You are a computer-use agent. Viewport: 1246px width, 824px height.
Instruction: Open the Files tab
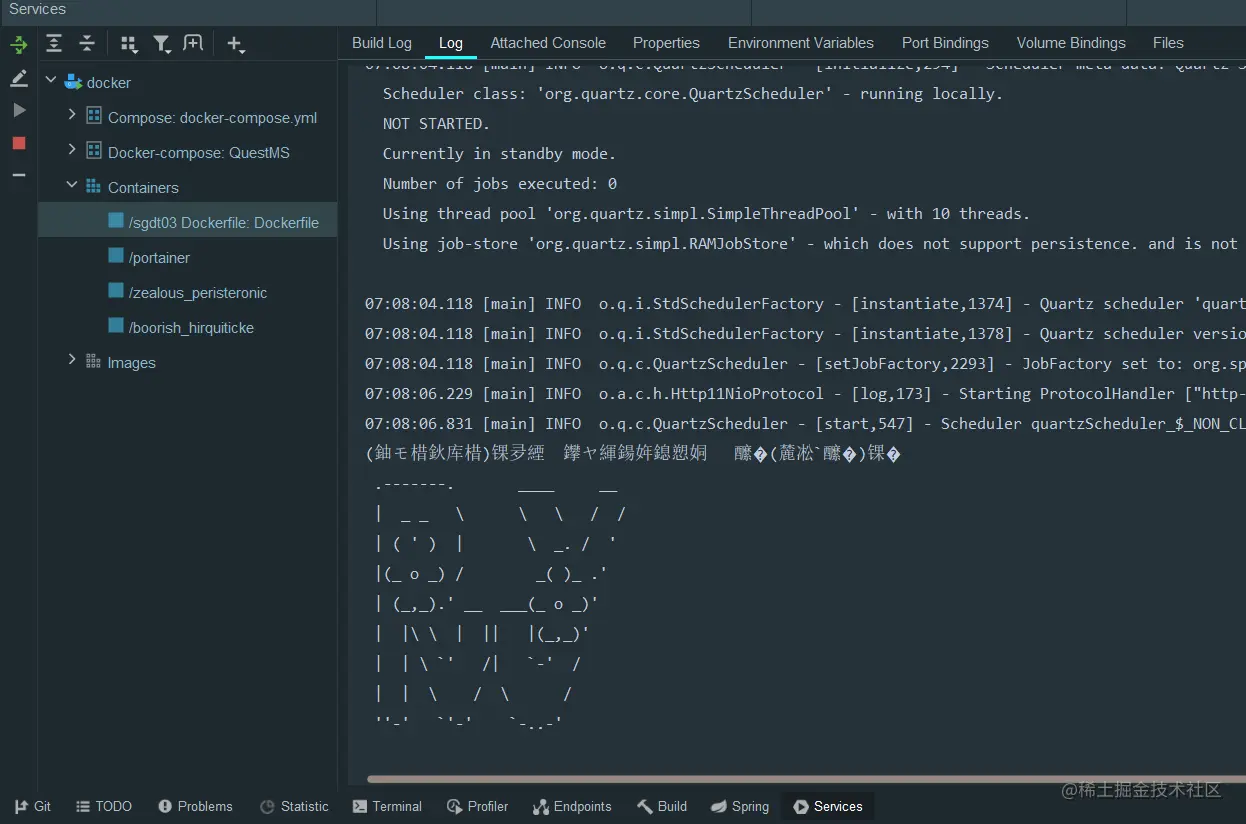(1168, 43)
